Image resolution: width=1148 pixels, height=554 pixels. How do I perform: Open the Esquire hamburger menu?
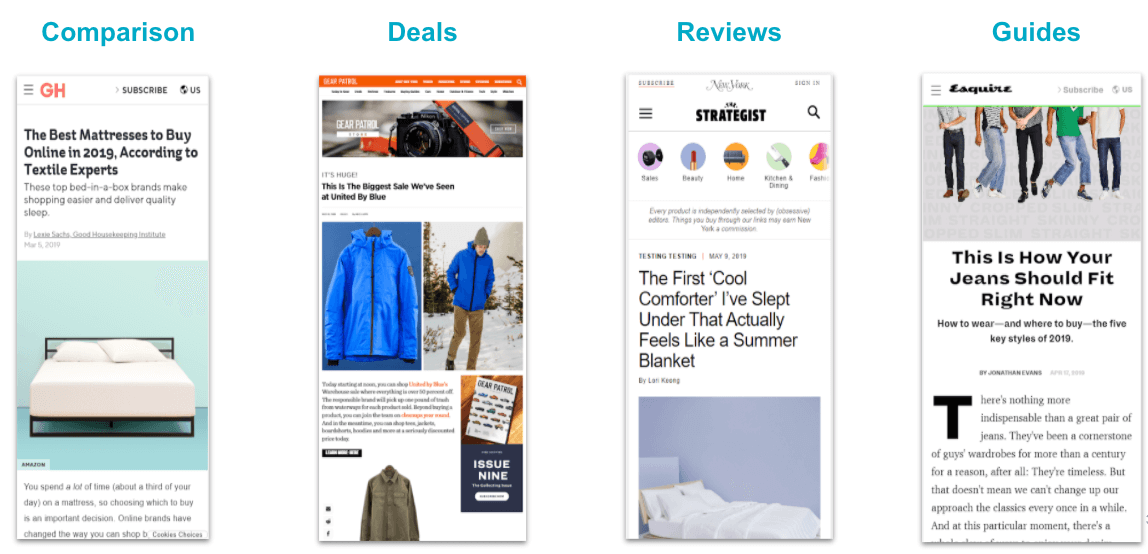[936, 90]
